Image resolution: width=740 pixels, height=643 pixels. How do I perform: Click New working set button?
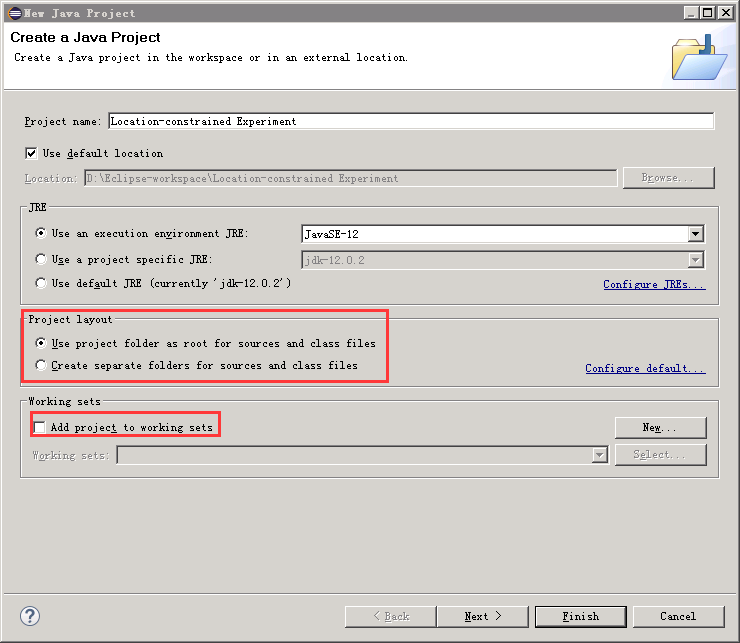pyautogui.click(x=660, y=428)
